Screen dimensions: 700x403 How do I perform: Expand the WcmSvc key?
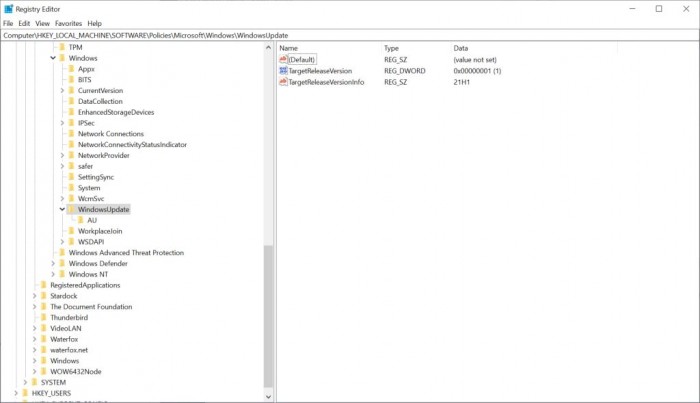click(x=62, y=199)
